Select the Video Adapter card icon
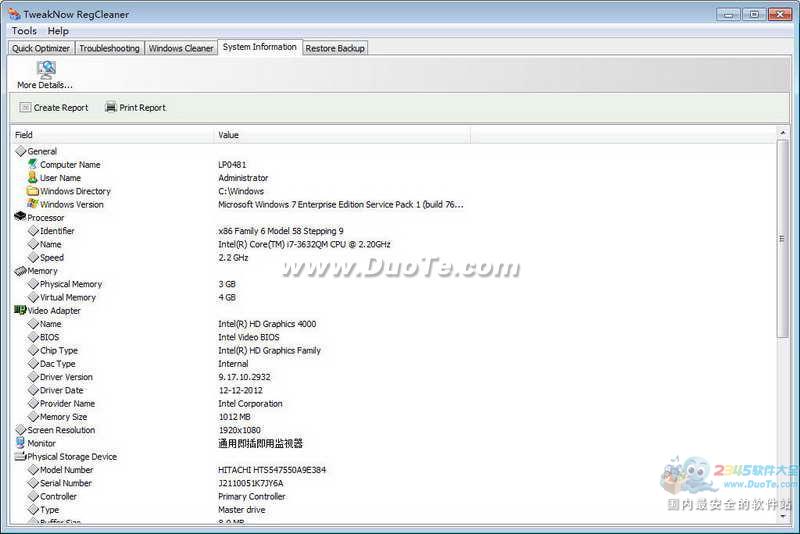 (20, 310)
